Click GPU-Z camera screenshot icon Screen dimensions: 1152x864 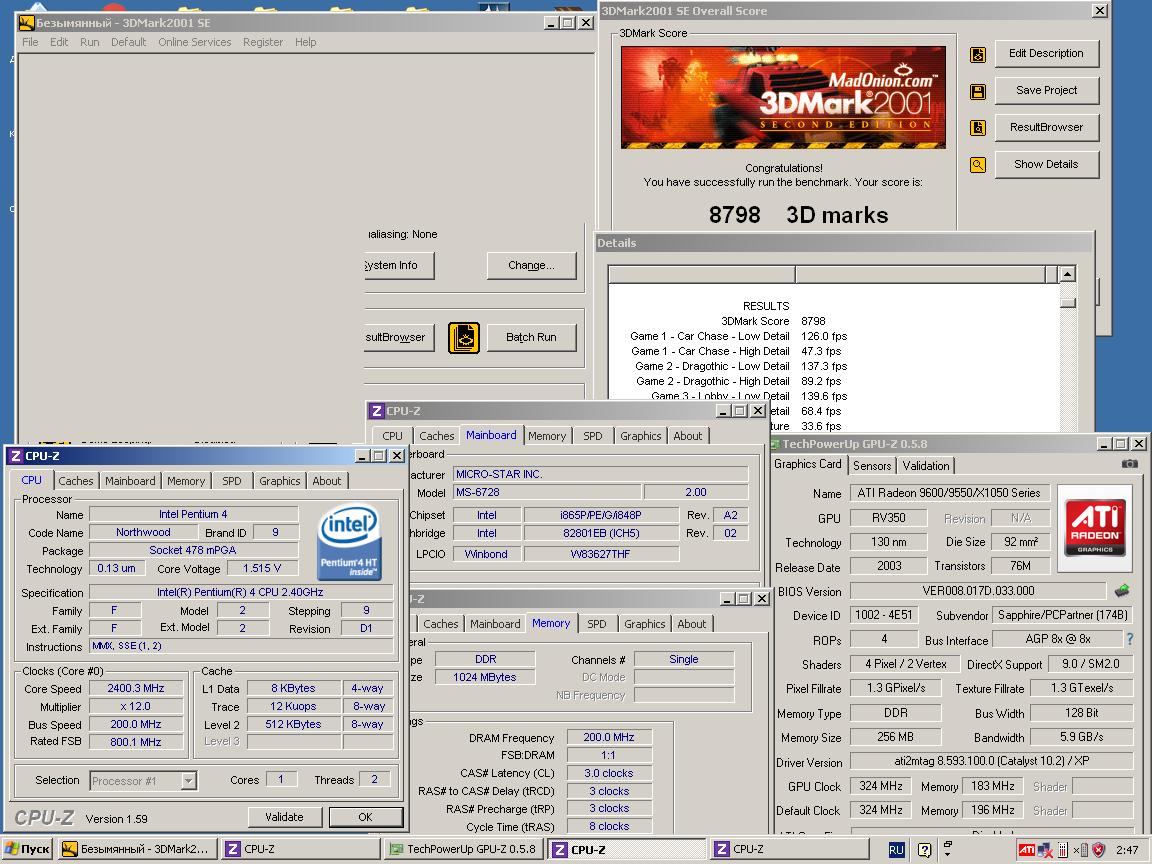pyautogui.click(x=1130, y=464)
